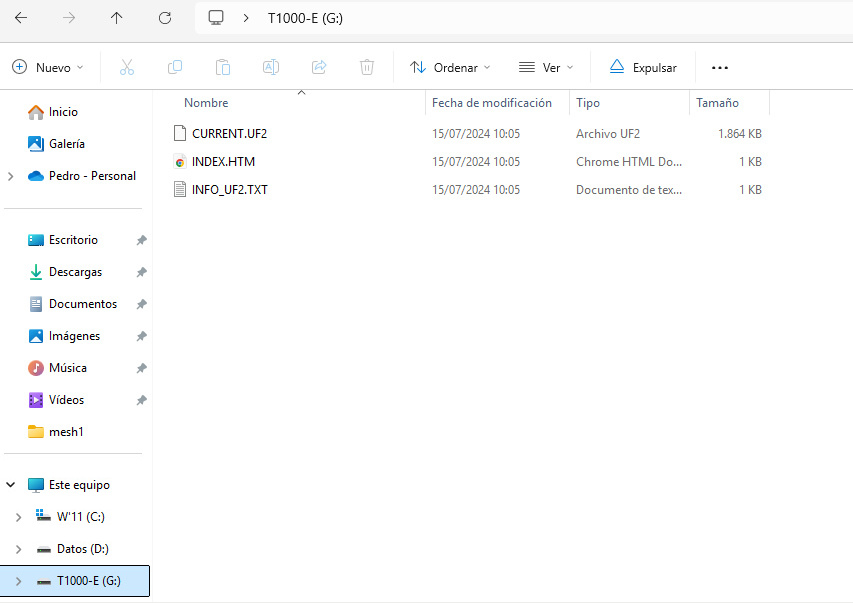Image resolution: width=853 pixels, height=603 pixels.
Task: Go up one folder level
Action: click(x=116, y=18)
